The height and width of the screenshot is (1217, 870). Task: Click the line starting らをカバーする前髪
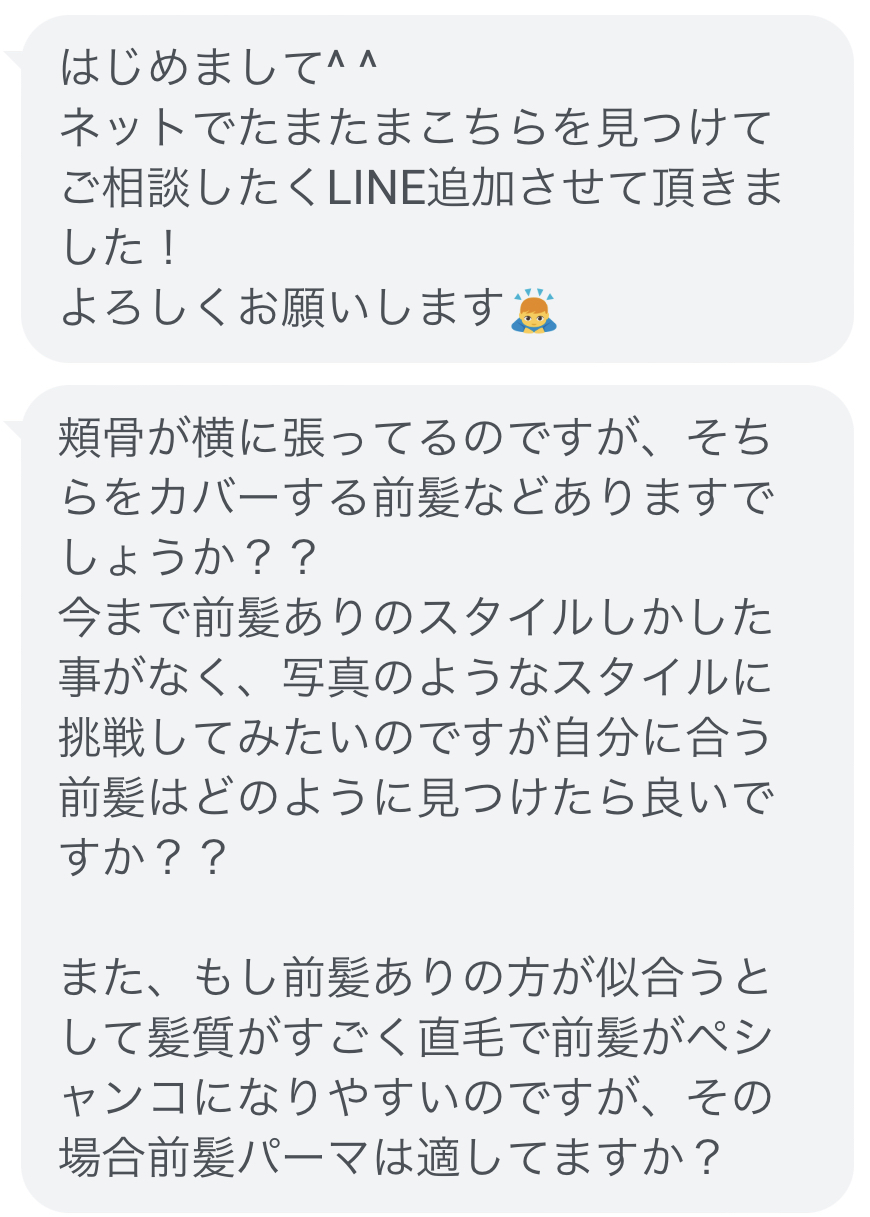[418, 498]
